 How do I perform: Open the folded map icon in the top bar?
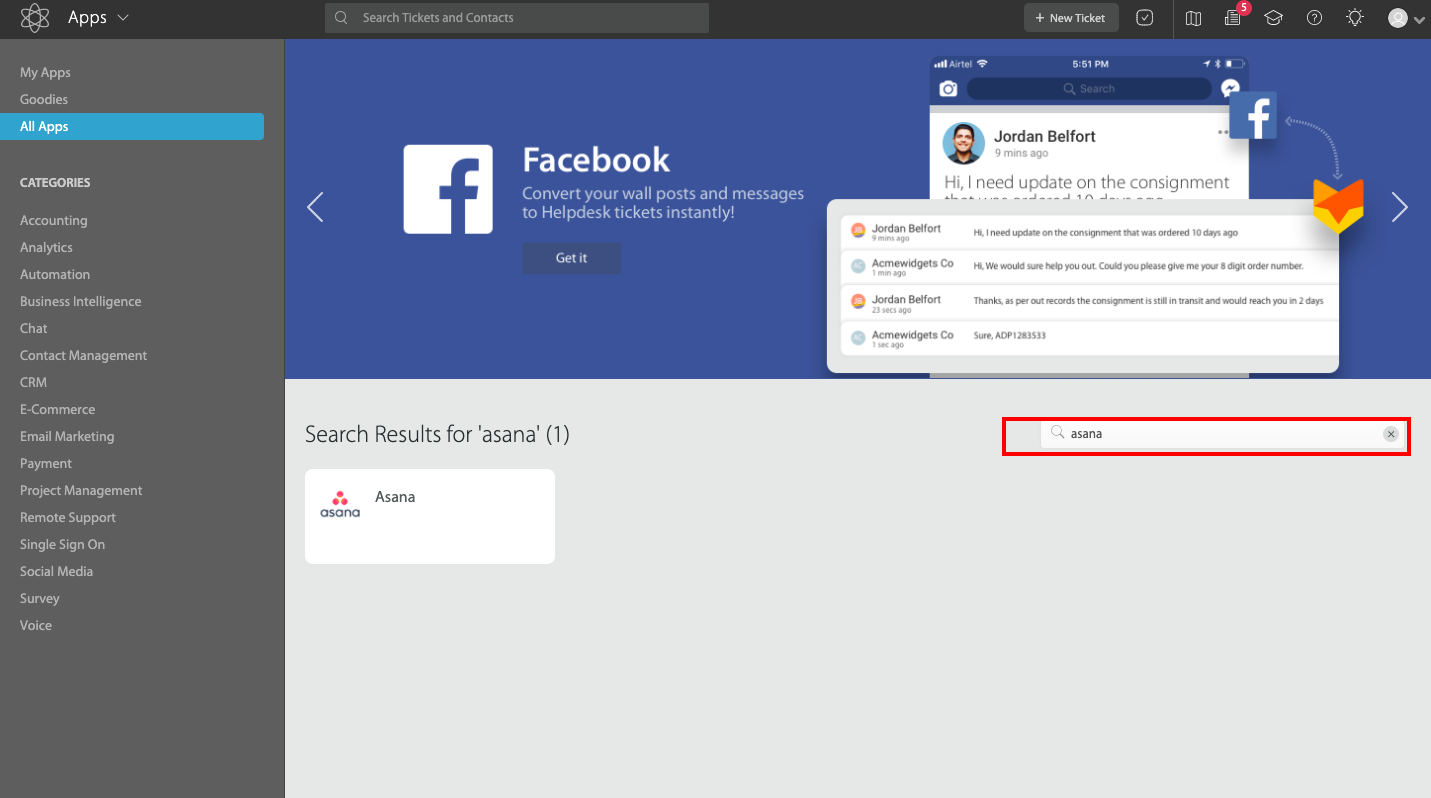(x=1193, y=18)
